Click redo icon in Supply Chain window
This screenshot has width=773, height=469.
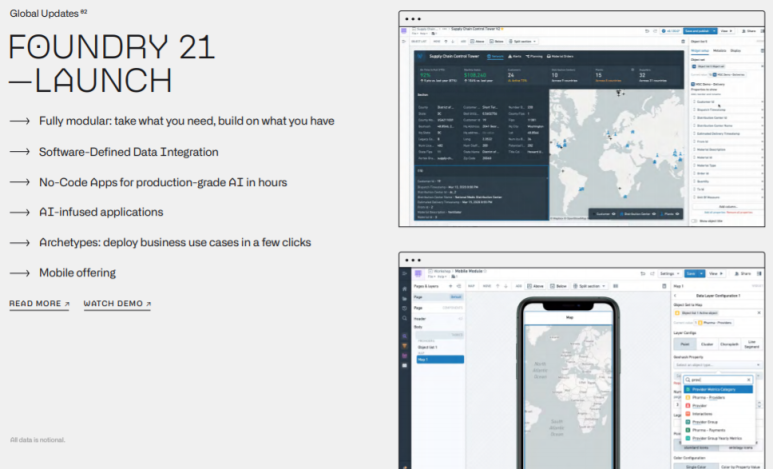coord(655,31)
